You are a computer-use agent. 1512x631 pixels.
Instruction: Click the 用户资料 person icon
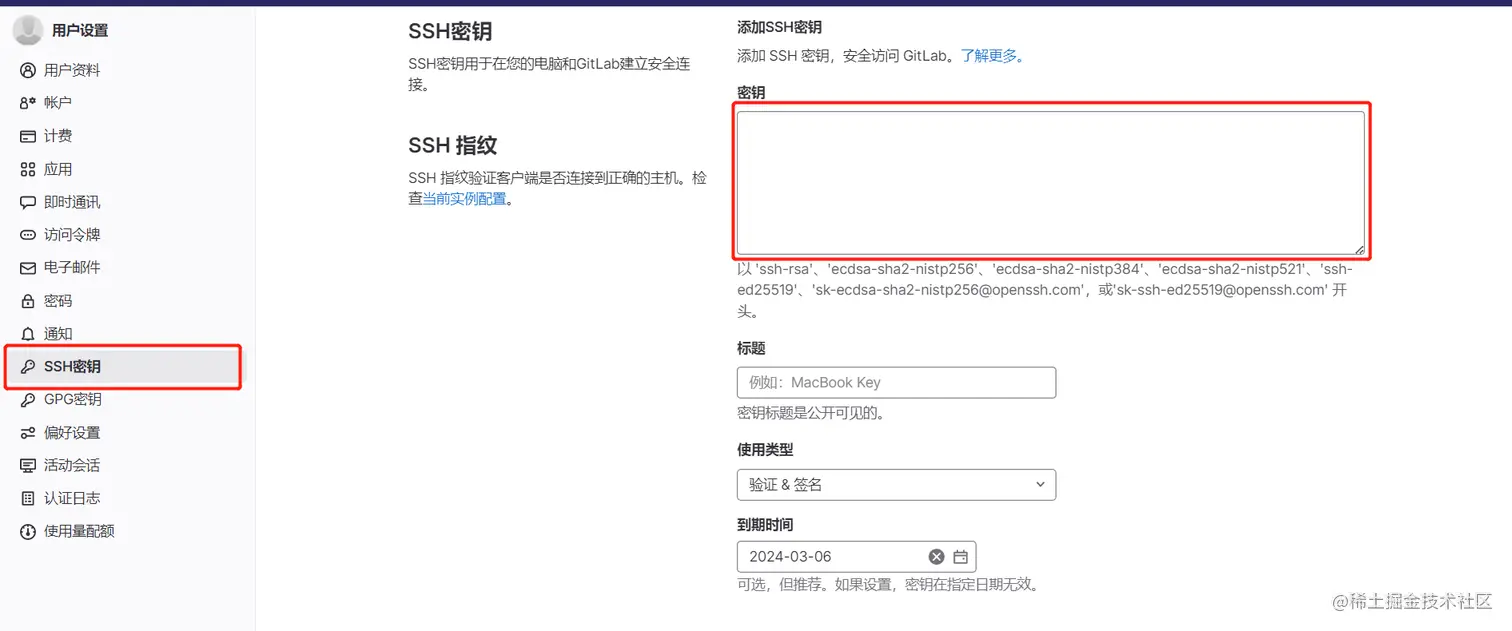(28, 70)
